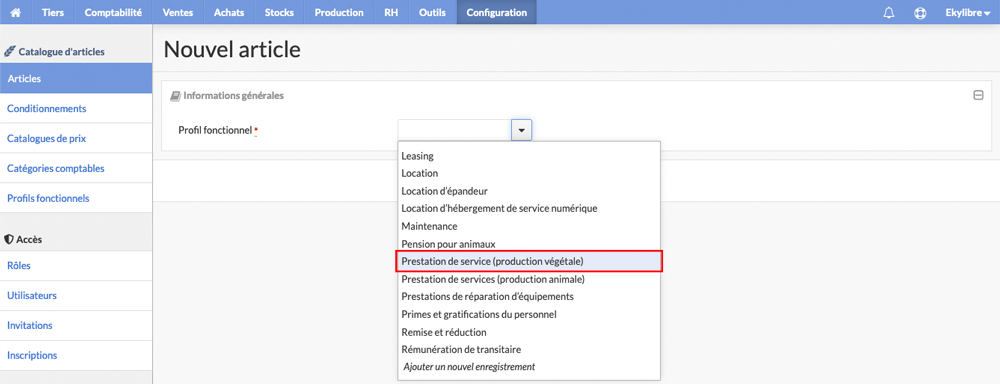Choose Location d'hébergement de service numérique

point(529,208)
